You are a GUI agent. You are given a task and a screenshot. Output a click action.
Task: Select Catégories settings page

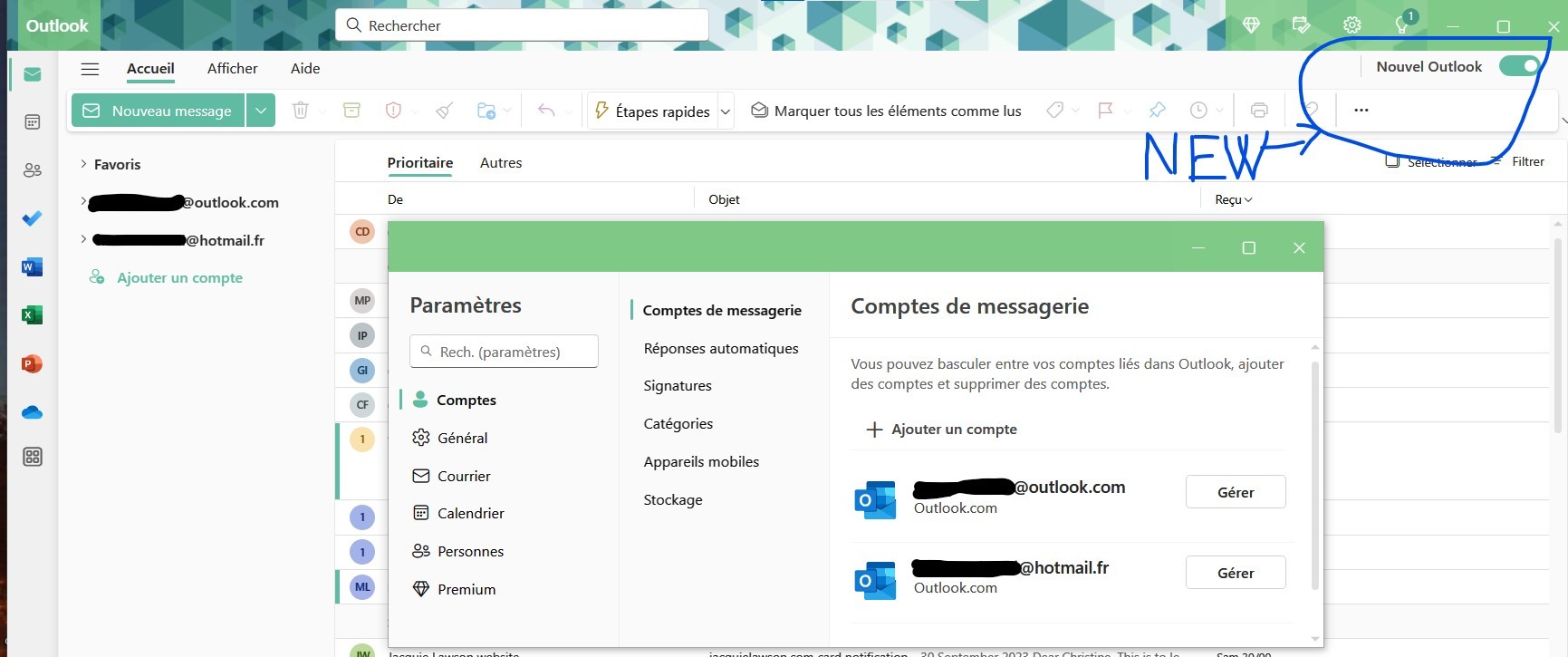point(678,423)
